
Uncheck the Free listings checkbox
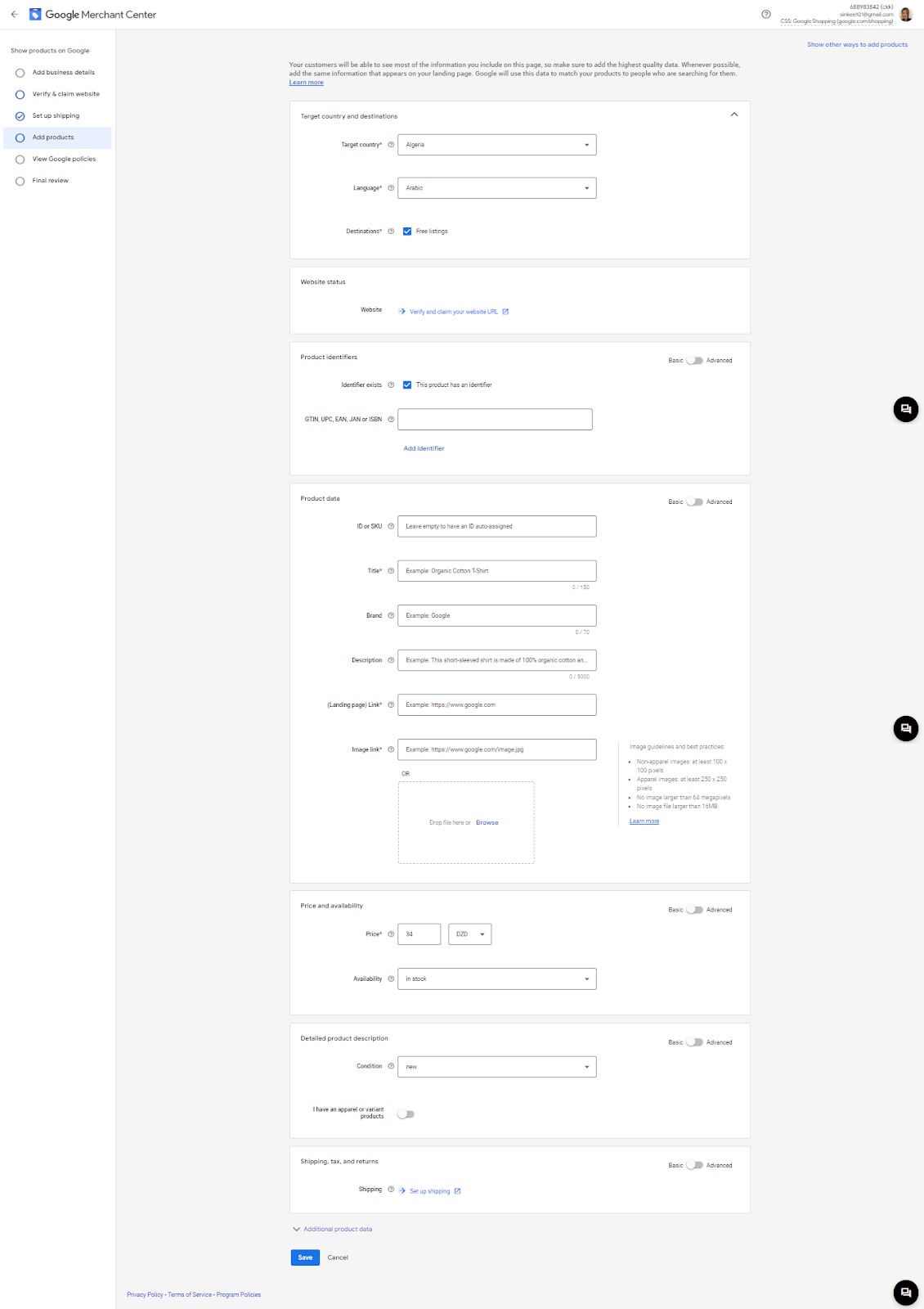[407, 232]
